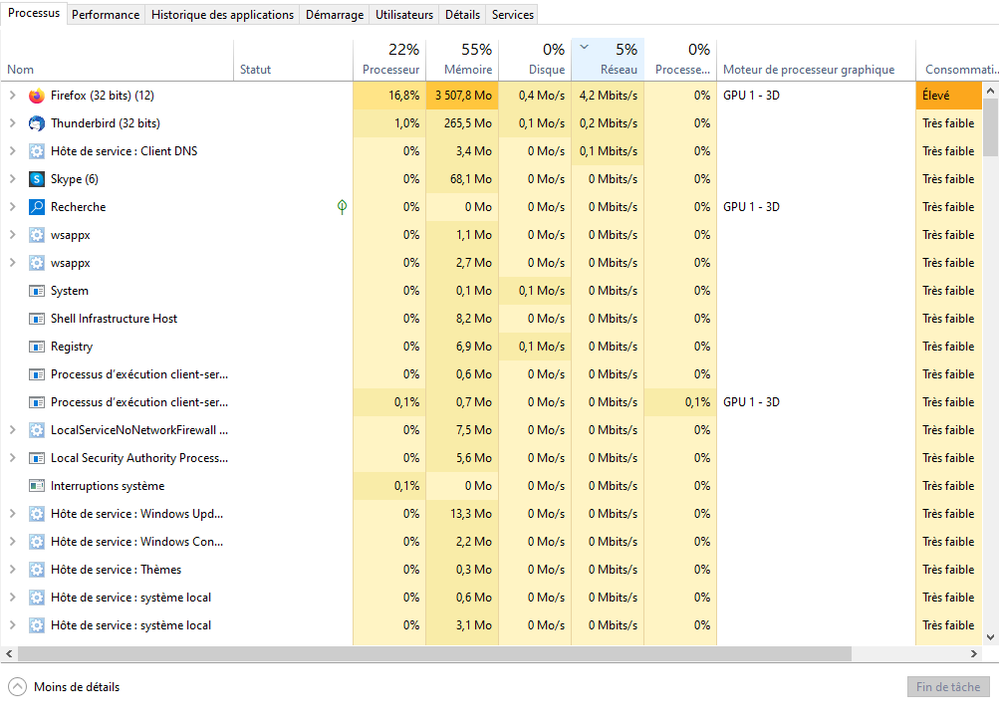Click the Skype process icon
Viewport: 999px width, 711px height.
(x=37, y=180)
